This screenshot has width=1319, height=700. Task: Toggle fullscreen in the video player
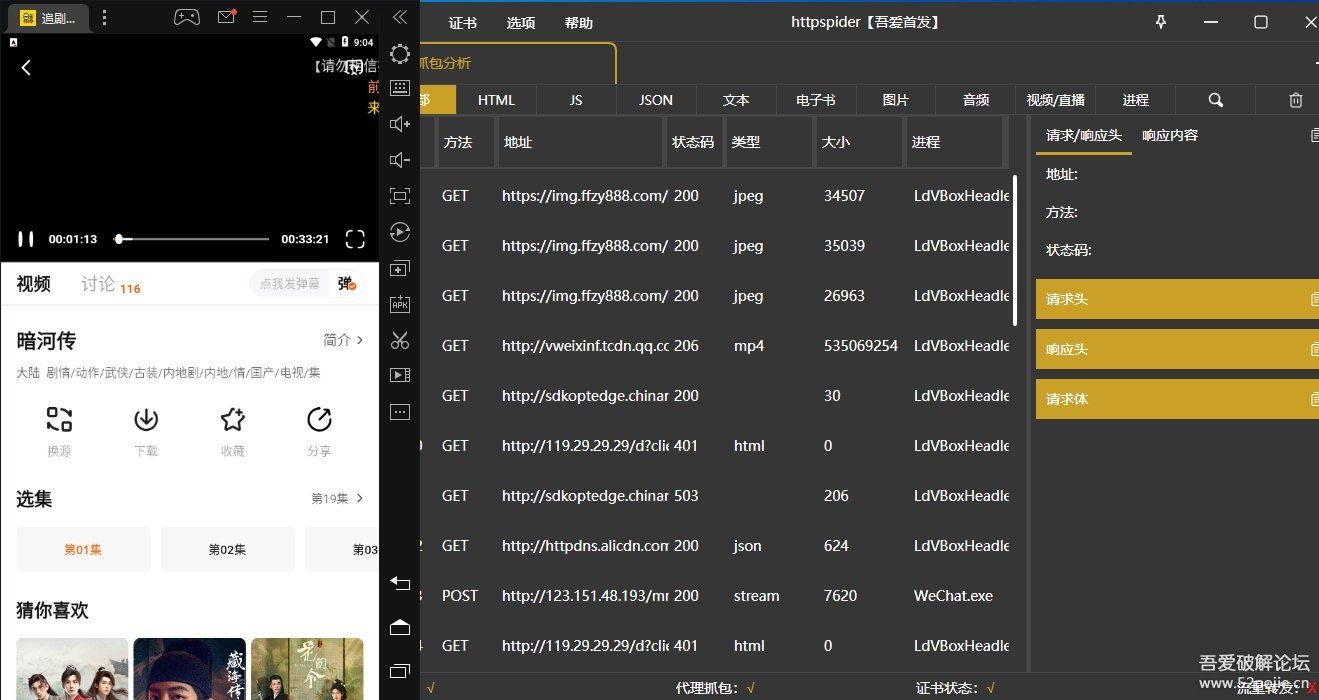355,239
